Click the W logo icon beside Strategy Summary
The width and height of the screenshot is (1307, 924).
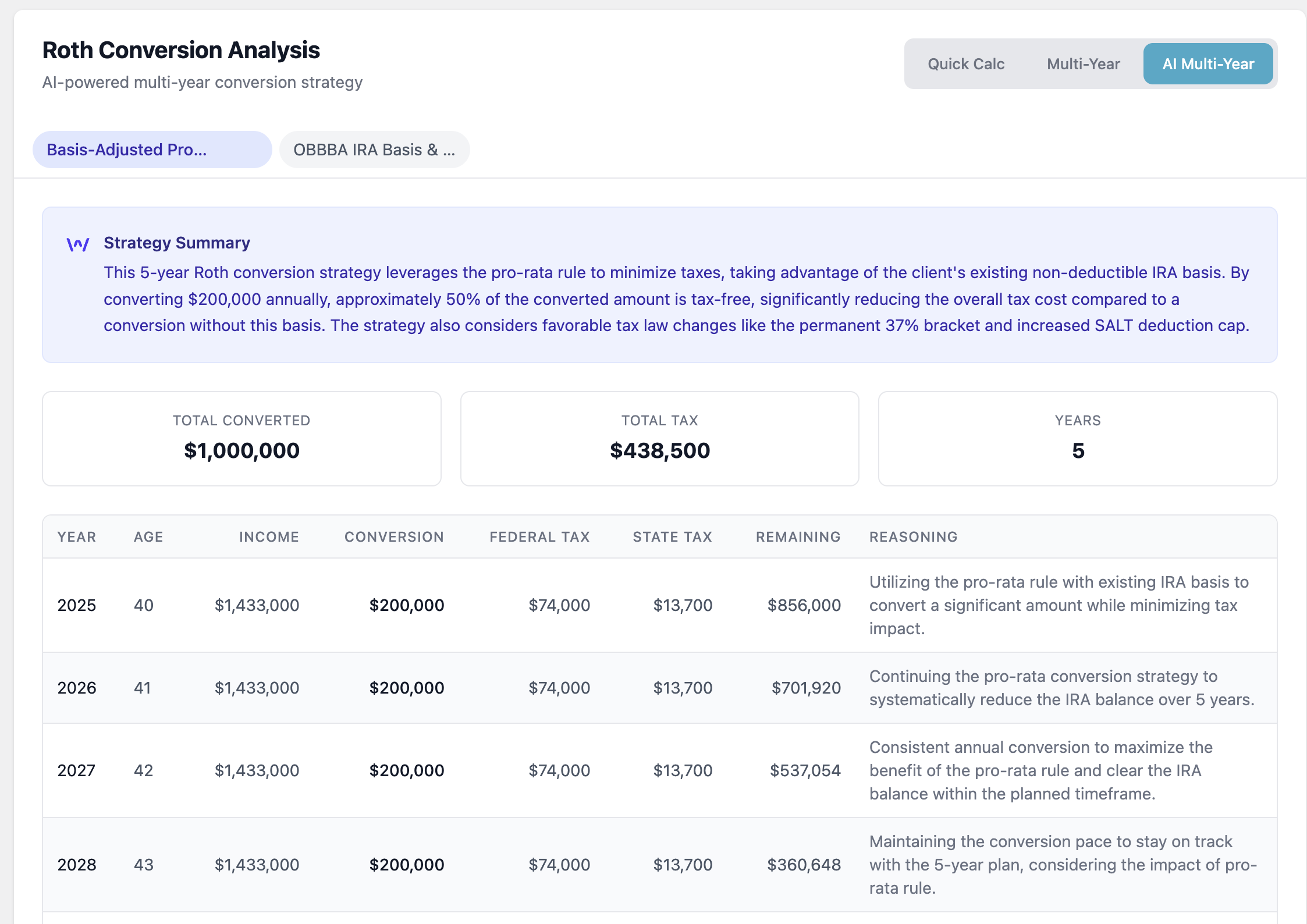pos(77,244)
